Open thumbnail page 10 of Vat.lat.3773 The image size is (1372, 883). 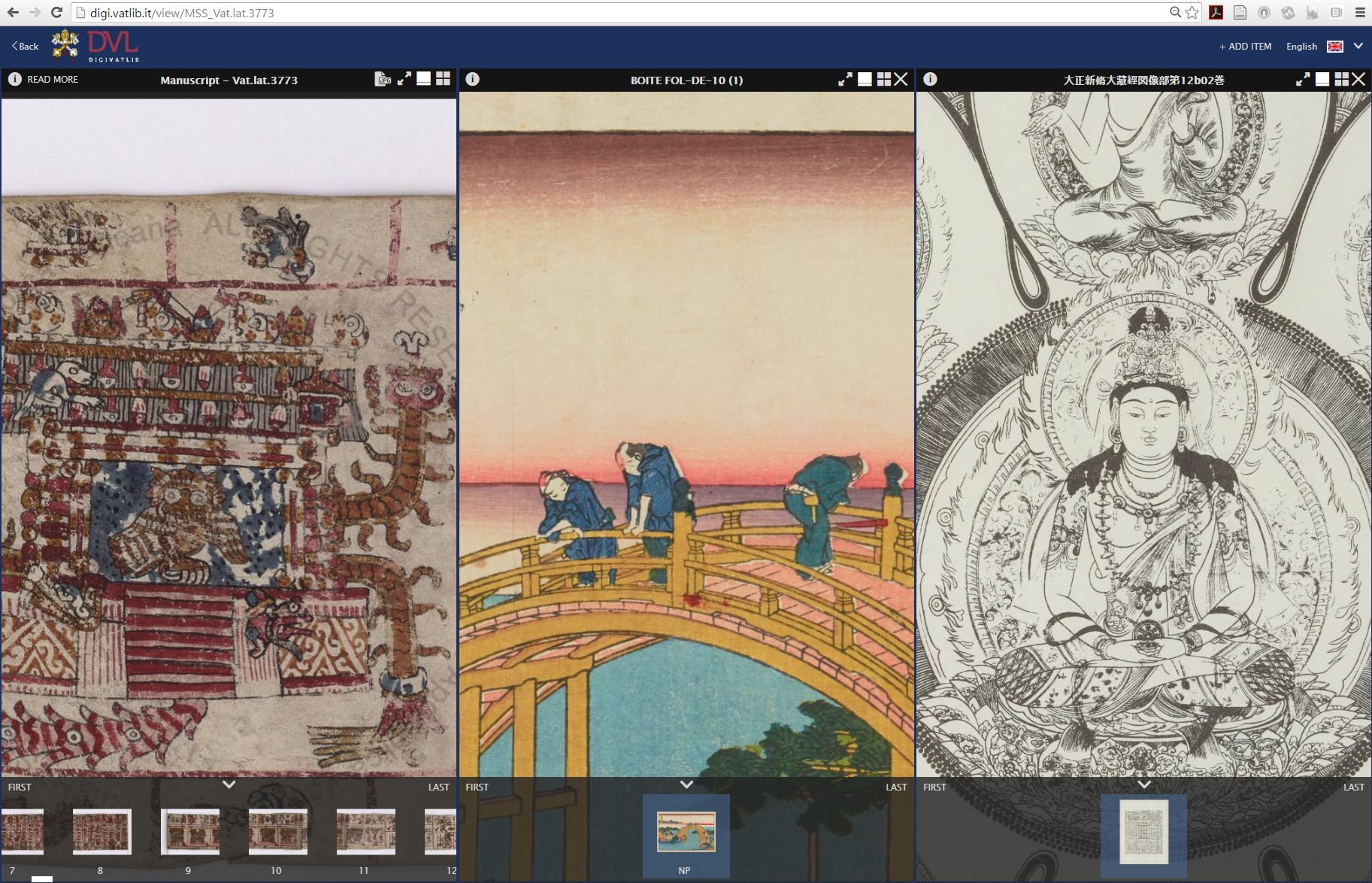coord(278,832)
